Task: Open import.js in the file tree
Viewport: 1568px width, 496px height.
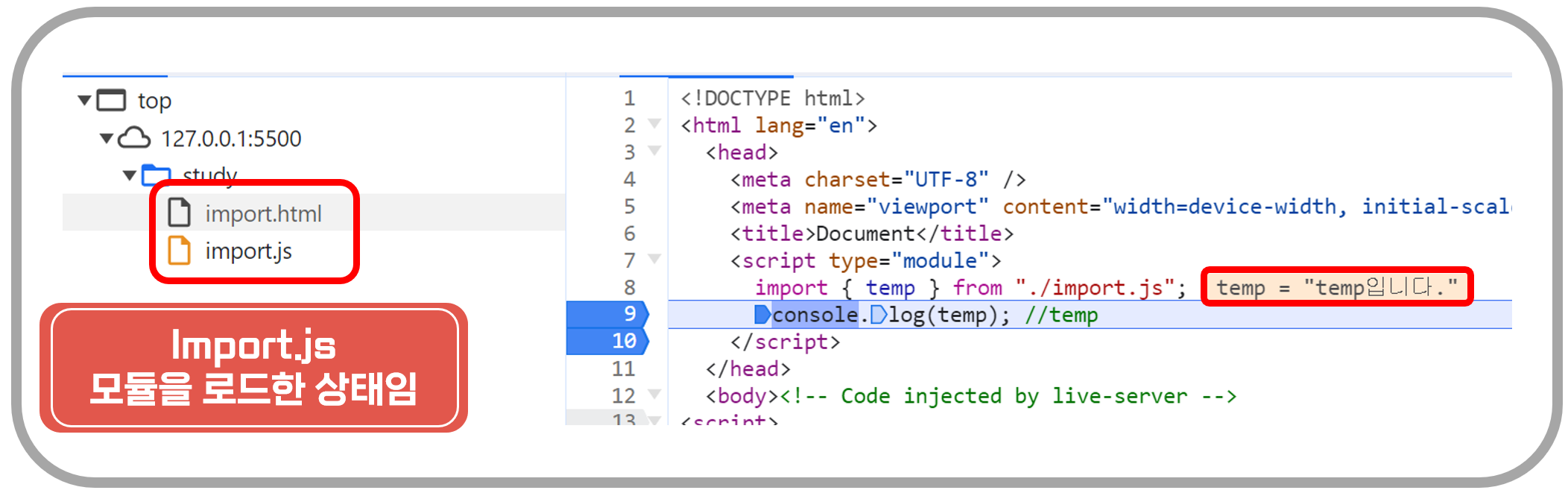Action: click(x=248, y=251)
